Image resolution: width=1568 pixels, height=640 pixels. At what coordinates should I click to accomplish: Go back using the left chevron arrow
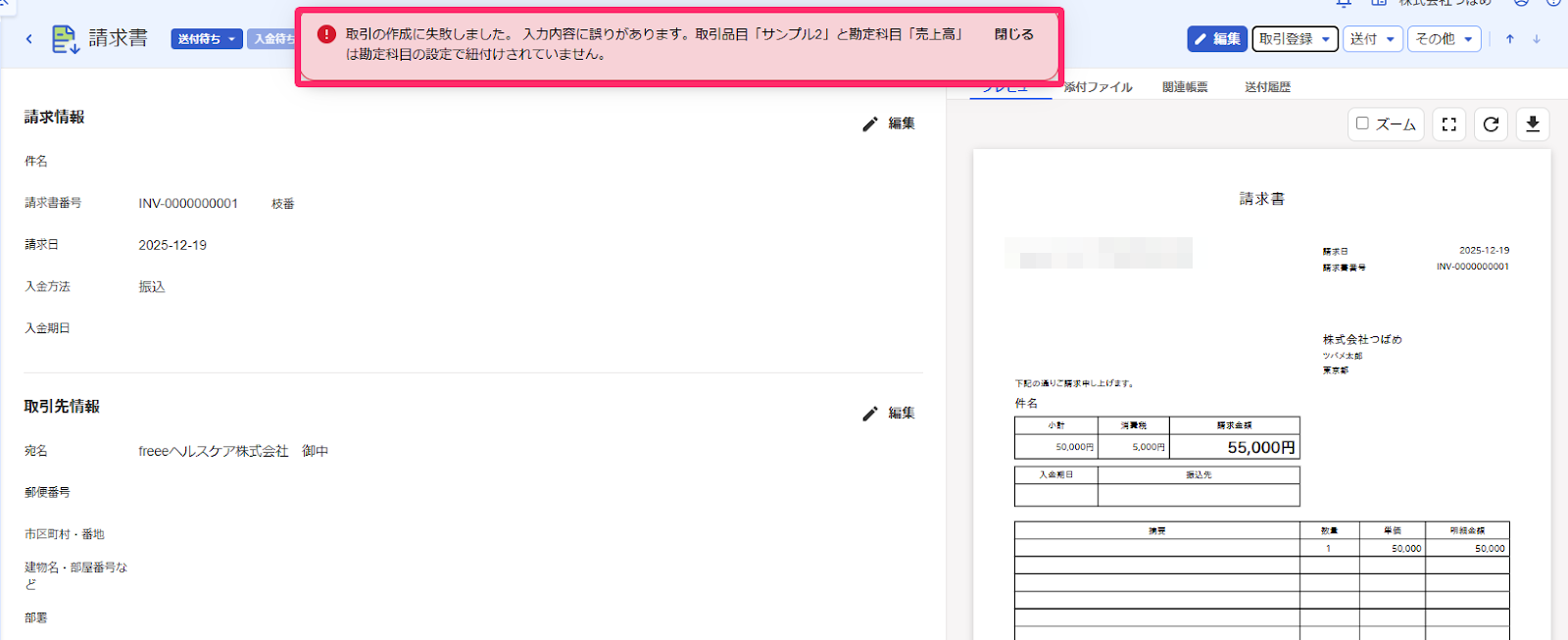[x=28, y=39]
